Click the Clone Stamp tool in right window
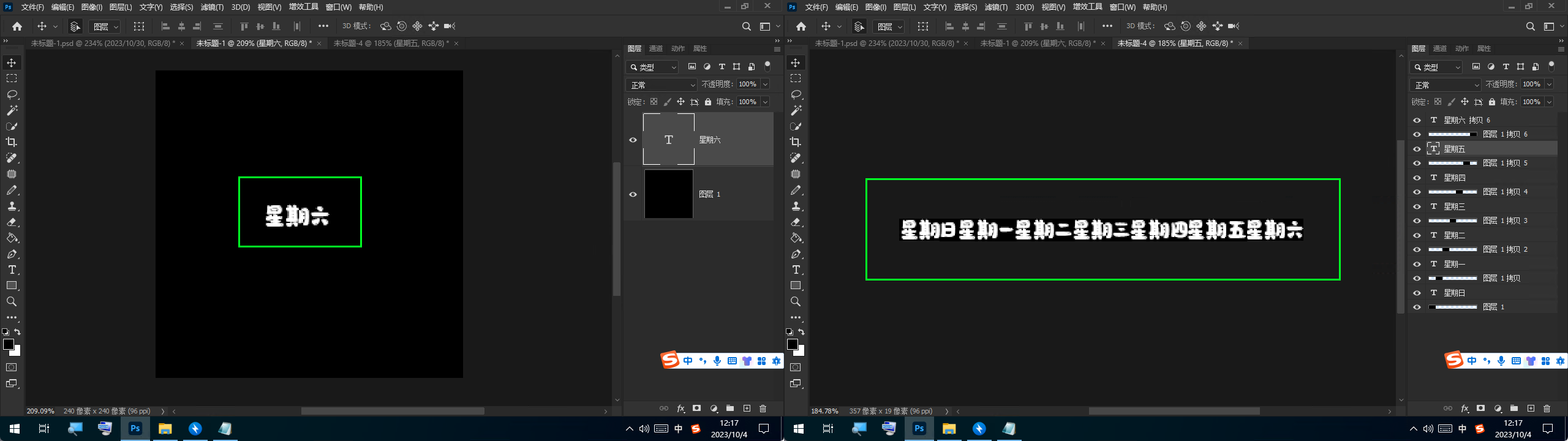 [x=796, y=206]
